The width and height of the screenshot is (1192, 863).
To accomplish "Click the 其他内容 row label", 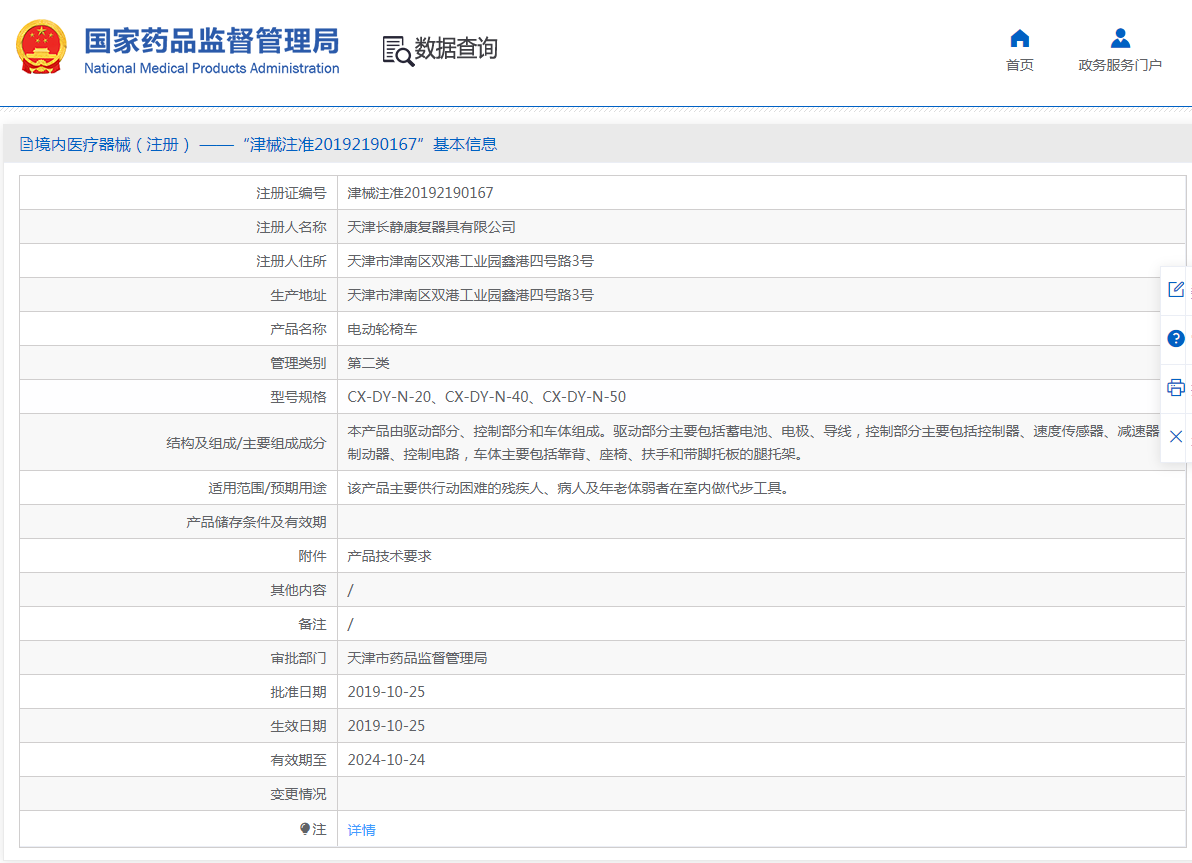I will coord(298,590).
